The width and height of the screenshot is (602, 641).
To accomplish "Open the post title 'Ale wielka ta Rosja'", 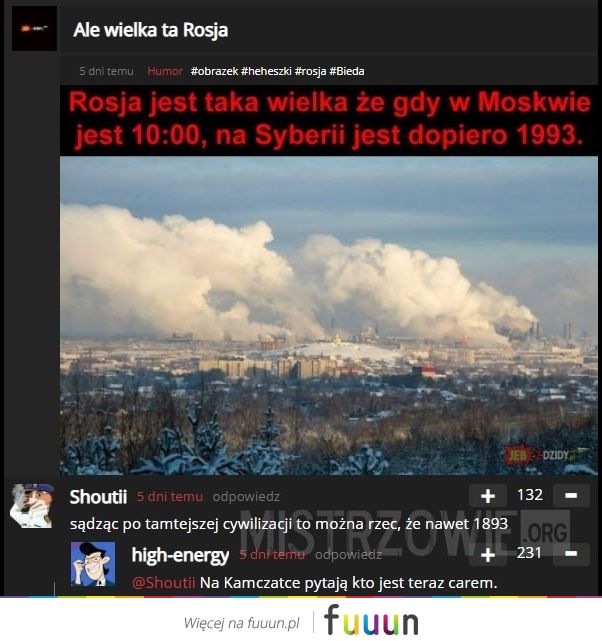I will pos(150,30).
